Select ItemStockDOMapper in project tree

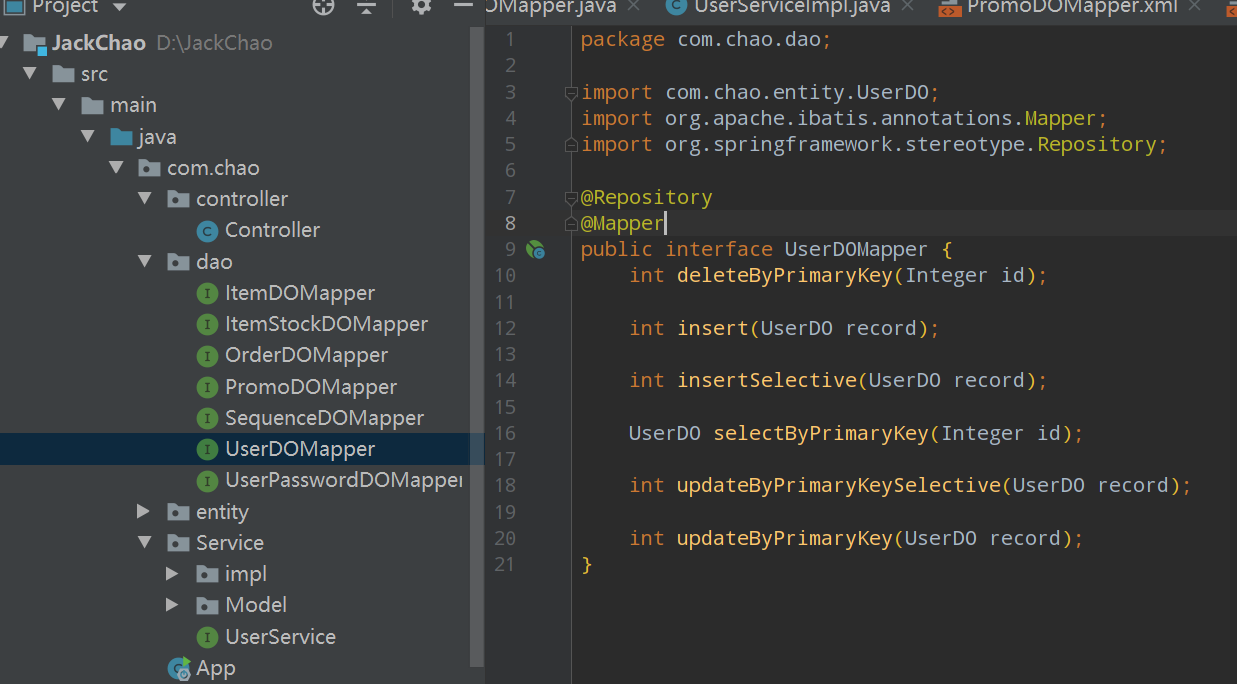[326, 324]
